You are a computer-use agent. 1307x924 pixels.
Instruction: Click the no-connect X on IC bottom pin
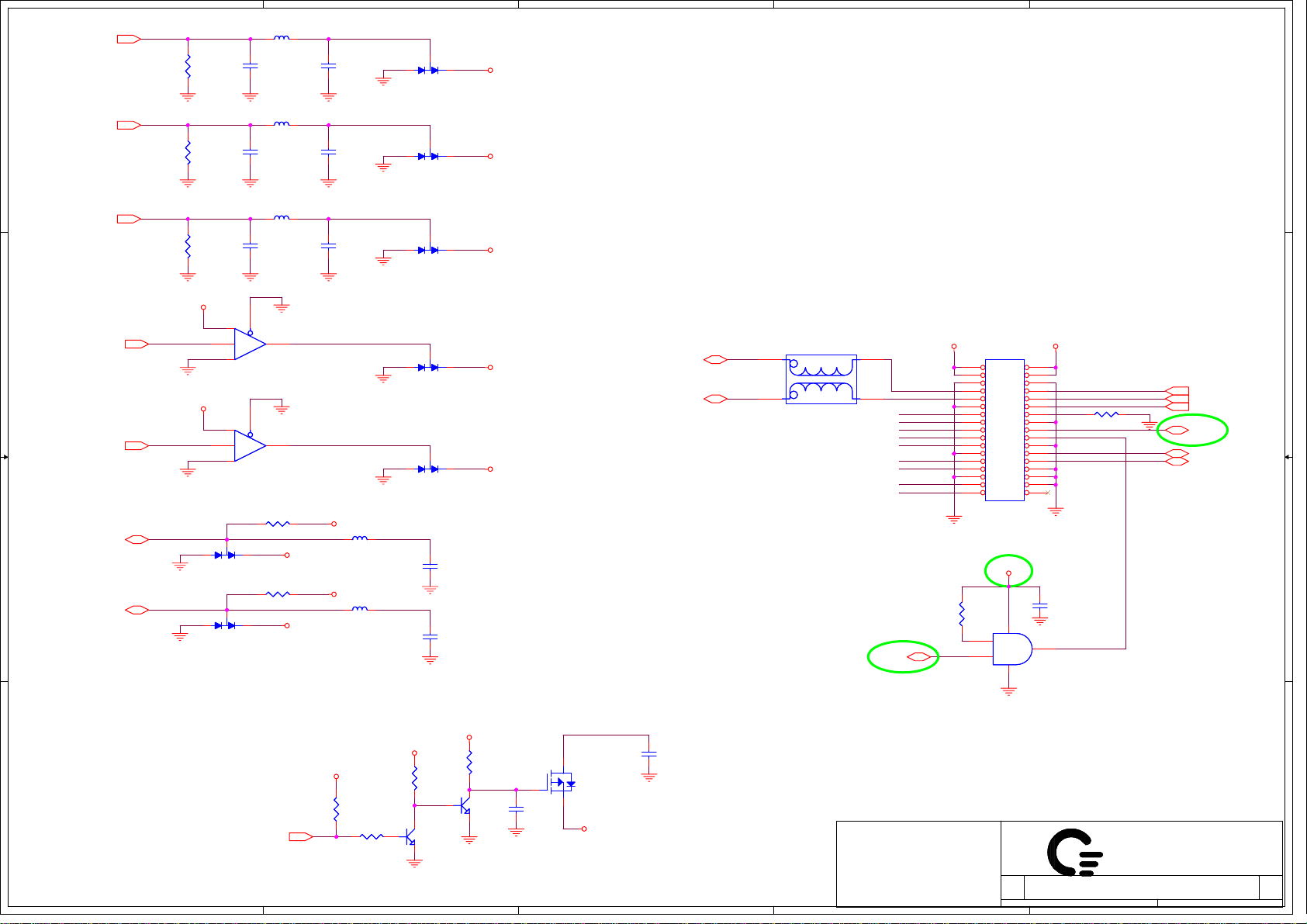coord(1048,493)
